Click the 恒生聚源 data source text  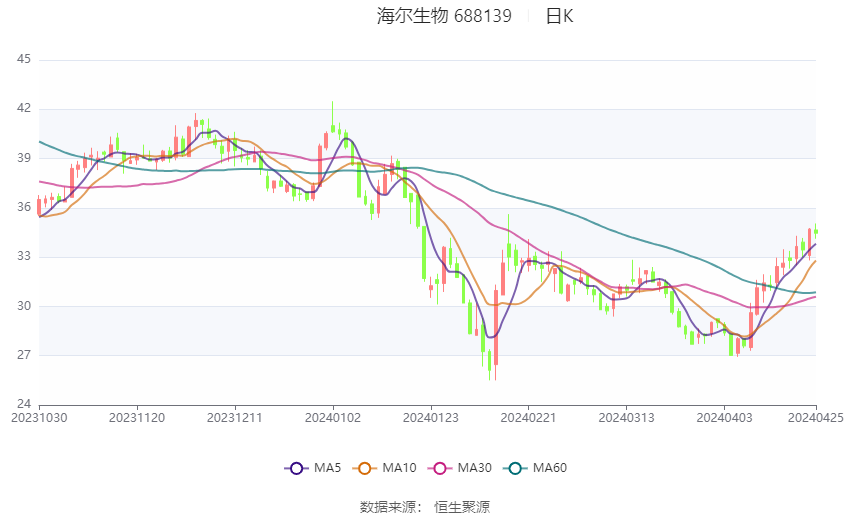tap(462, 507)
